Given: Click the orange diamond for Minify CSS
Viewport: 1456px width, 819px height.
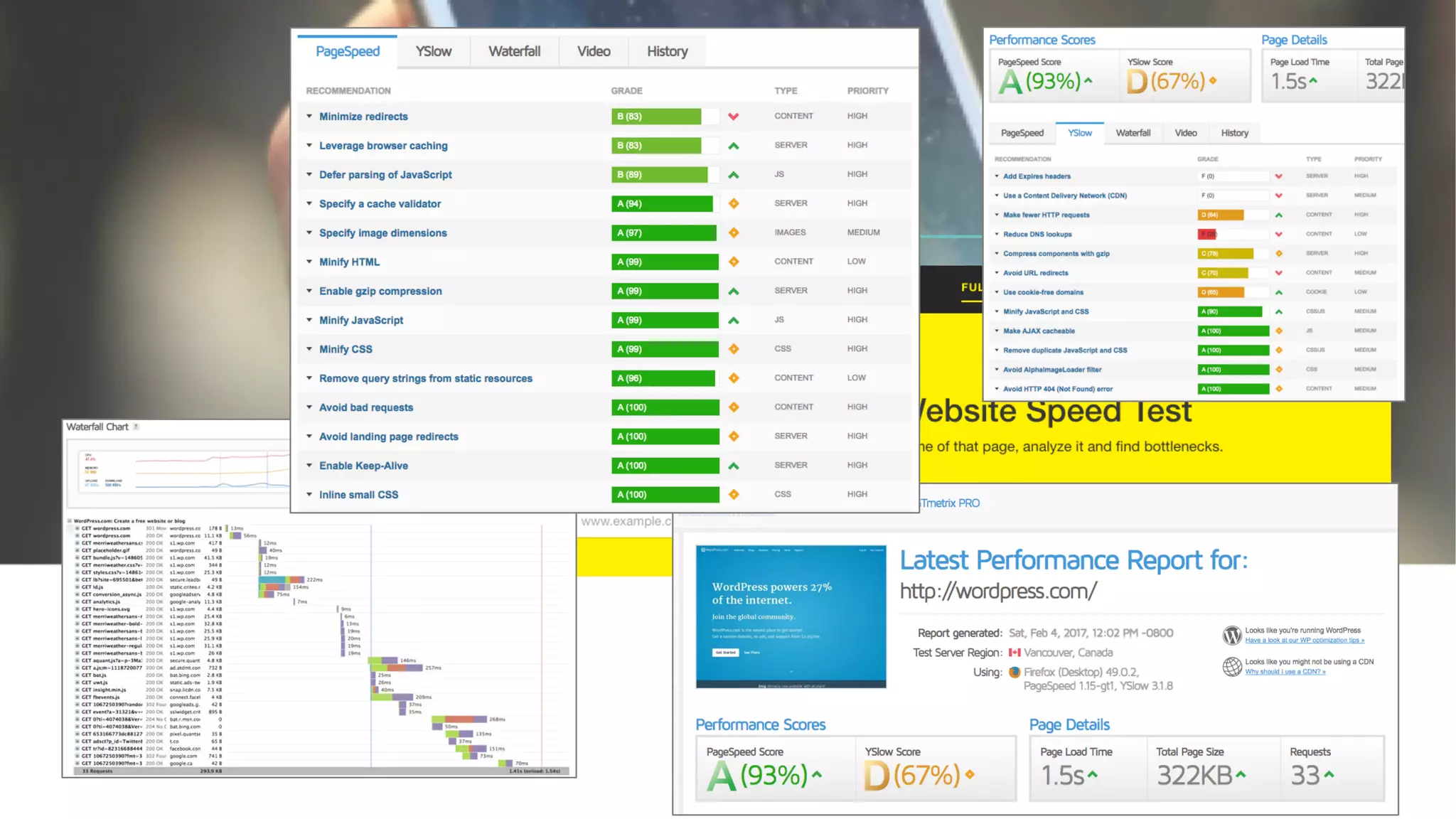Looking at the screenshot, I should click(x=734, y=349).
